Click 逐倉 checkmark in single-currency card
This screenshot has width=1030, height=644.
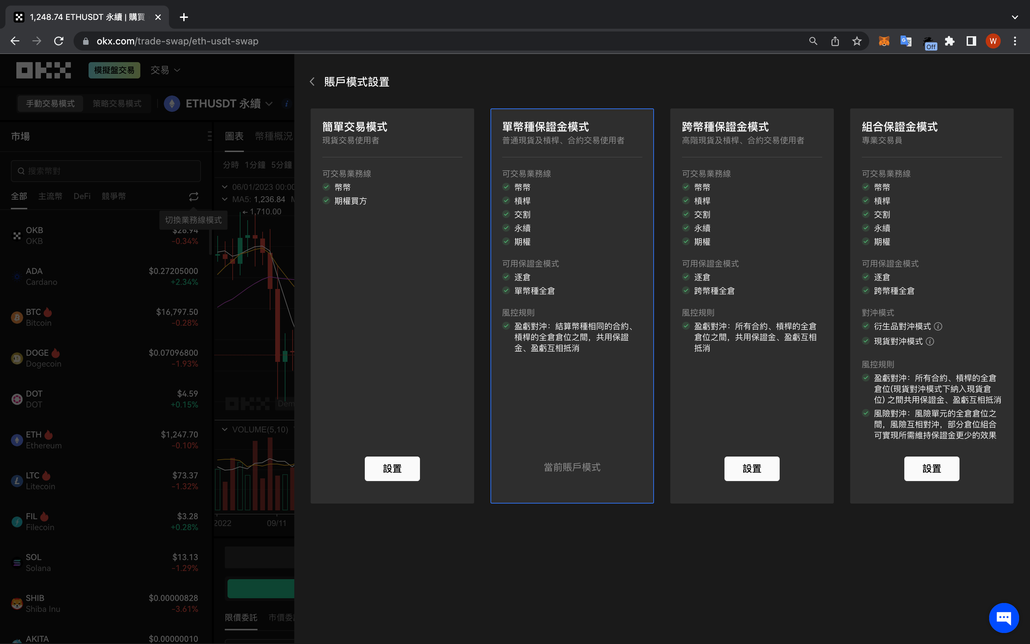pos(506,277)
